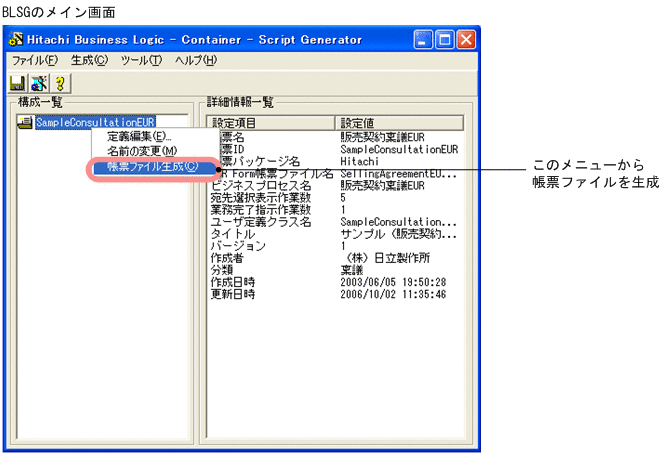
Task: Select the ビジネスプロセス名 row label
Action: [261, 186]
